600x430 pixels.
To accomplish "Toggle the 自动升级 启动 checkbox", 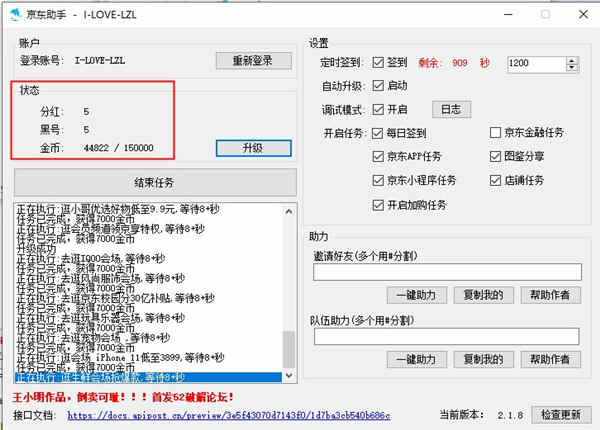I will point(378,86).
